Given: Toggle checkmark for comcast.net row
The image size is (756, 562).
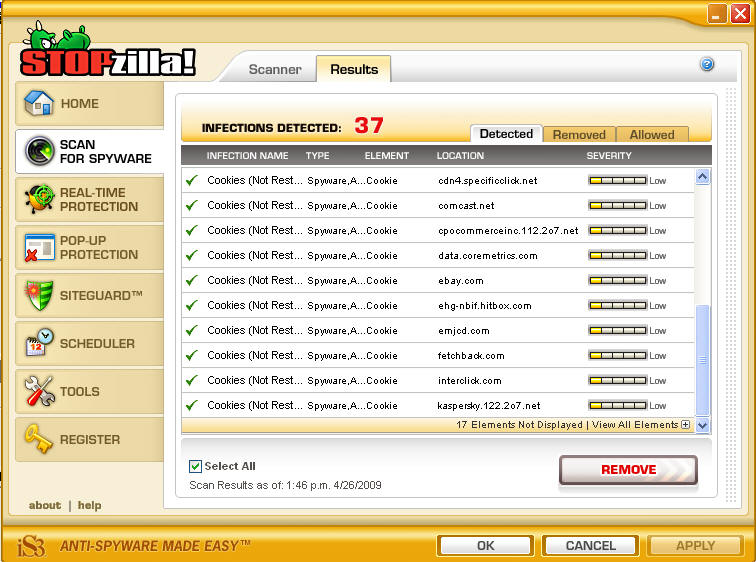Looking at the screenshot, I should pos(192,205).
